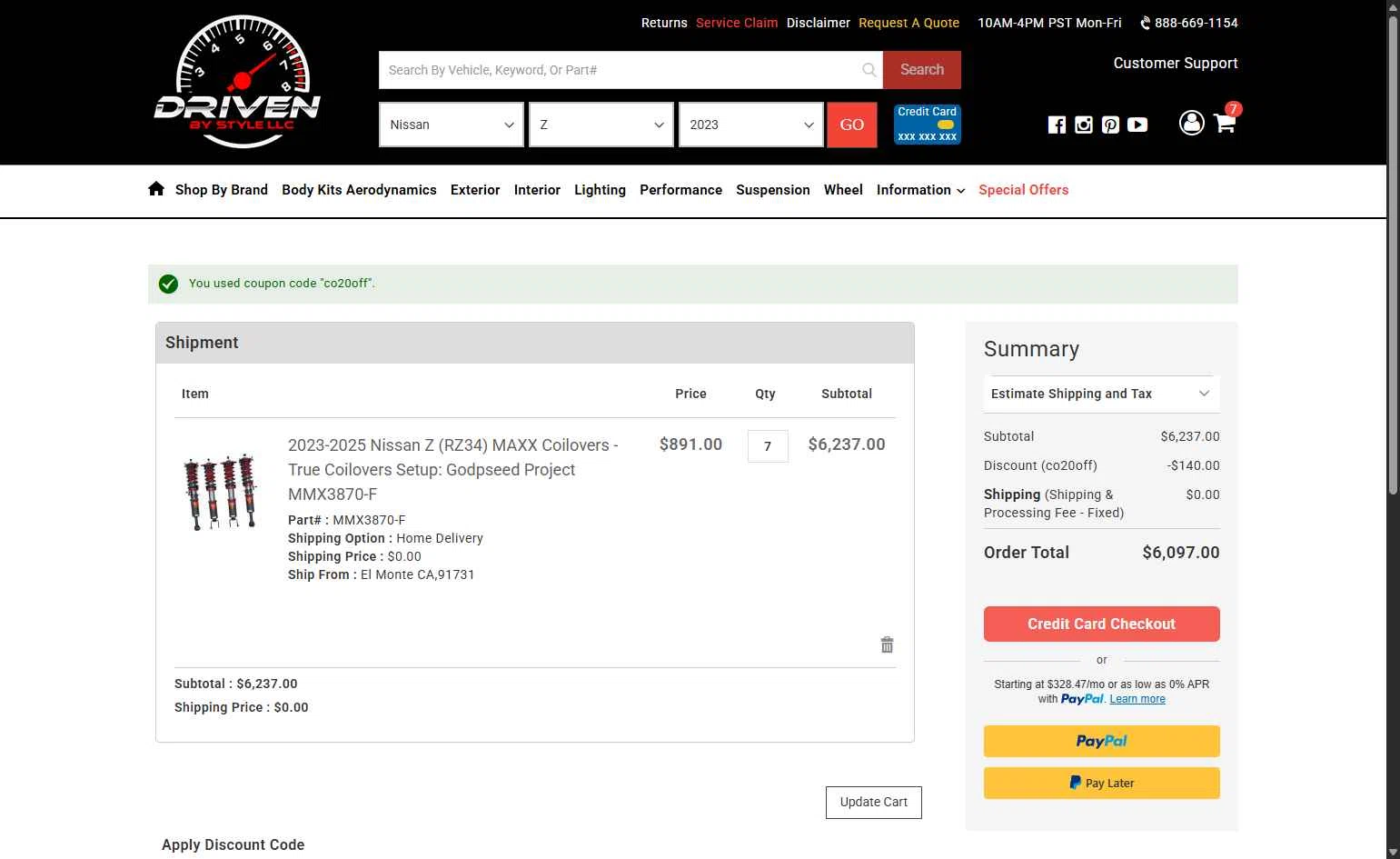Open the YouTube icon link
The width and height of the screenshot is (1400, 859).
[x=1137, y=125]
